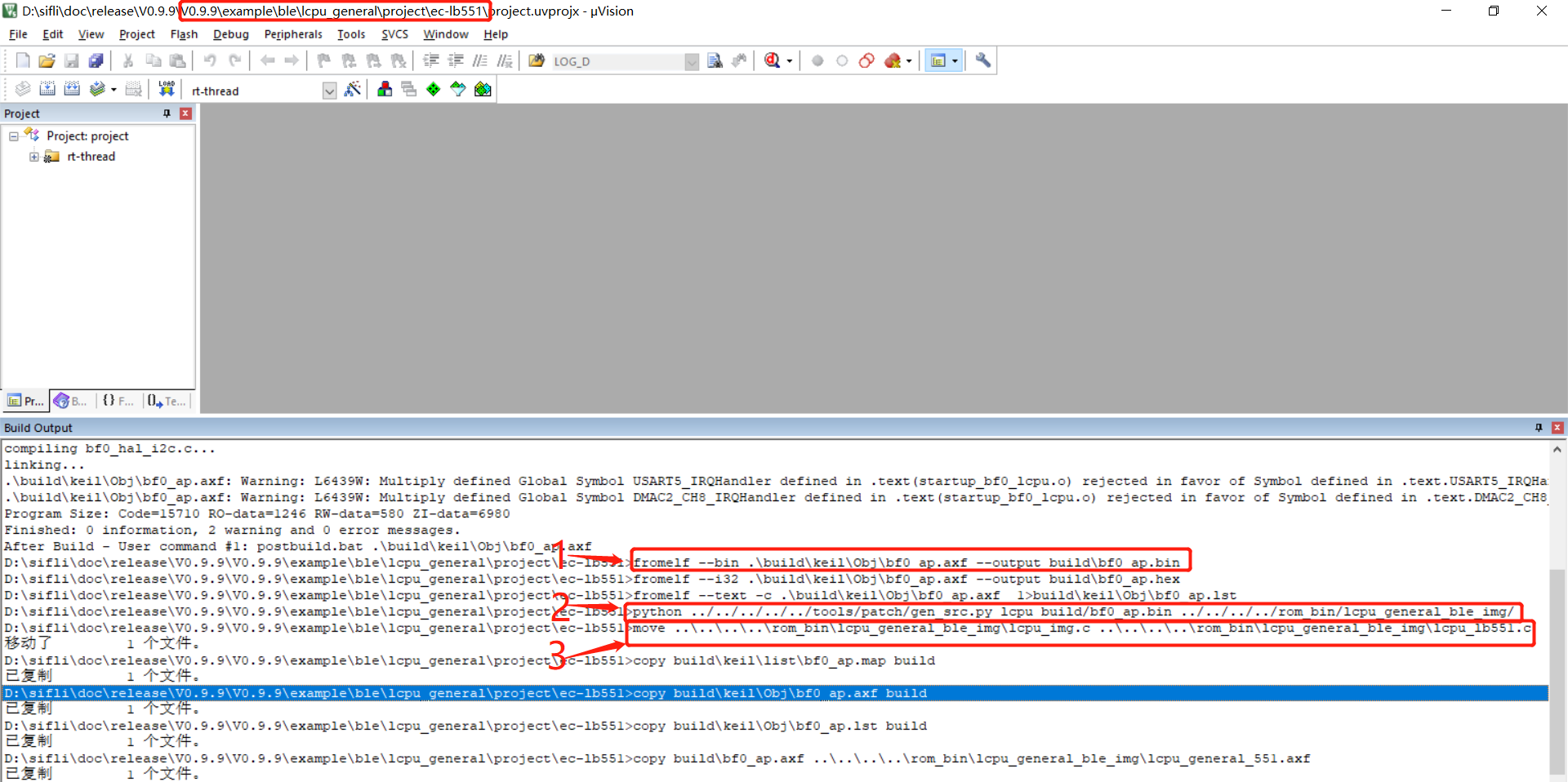Open the breakpoint kill dropdown arrow
This screenshot has height=782, width=1568.
(909, 61)
